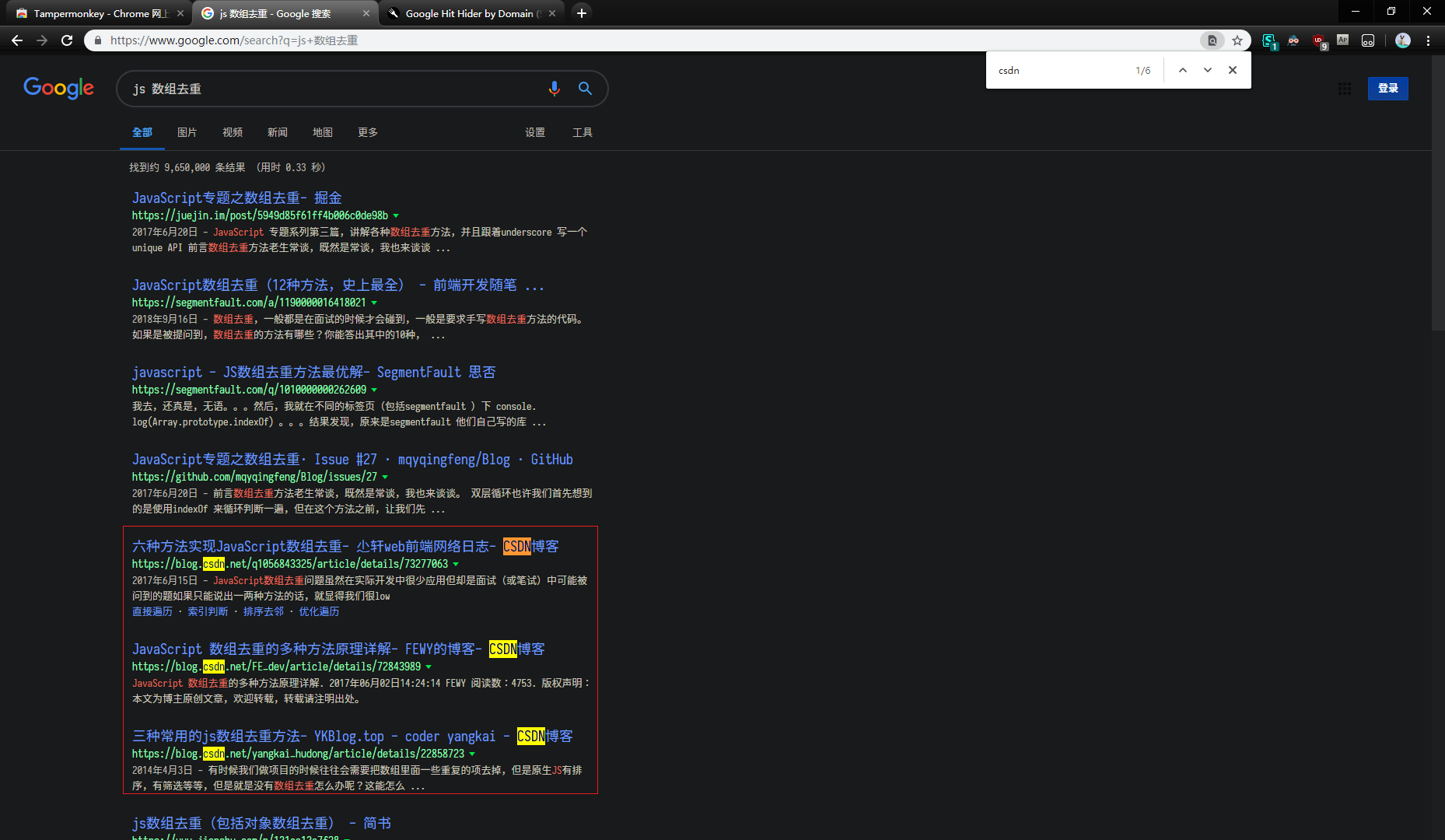Open the mqyqingfeng/Blog GitHub Issue #27 result
The image size is (1445, 840).
pos(352,459)
